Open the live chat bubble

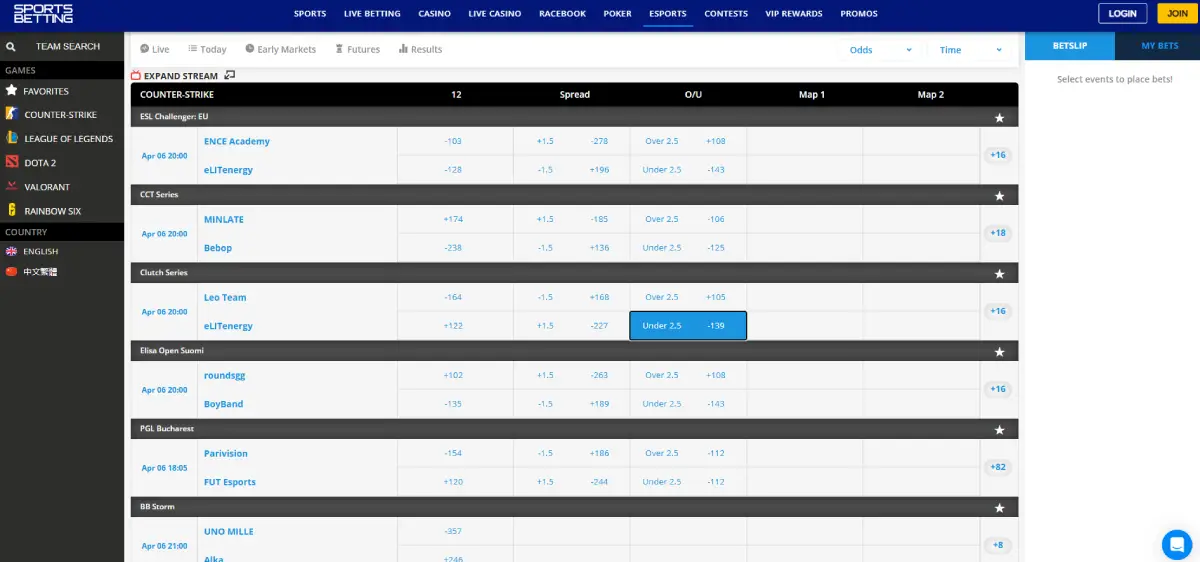pos(1177,545)
